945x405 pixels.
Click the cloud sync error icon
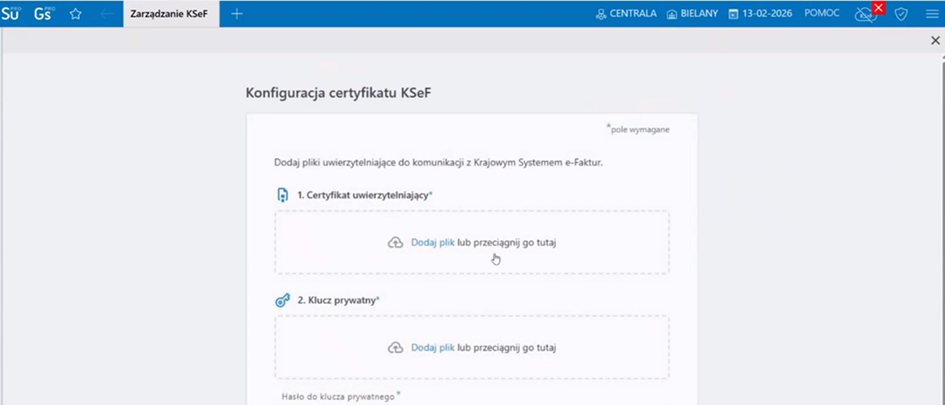(x=867, y=14)
